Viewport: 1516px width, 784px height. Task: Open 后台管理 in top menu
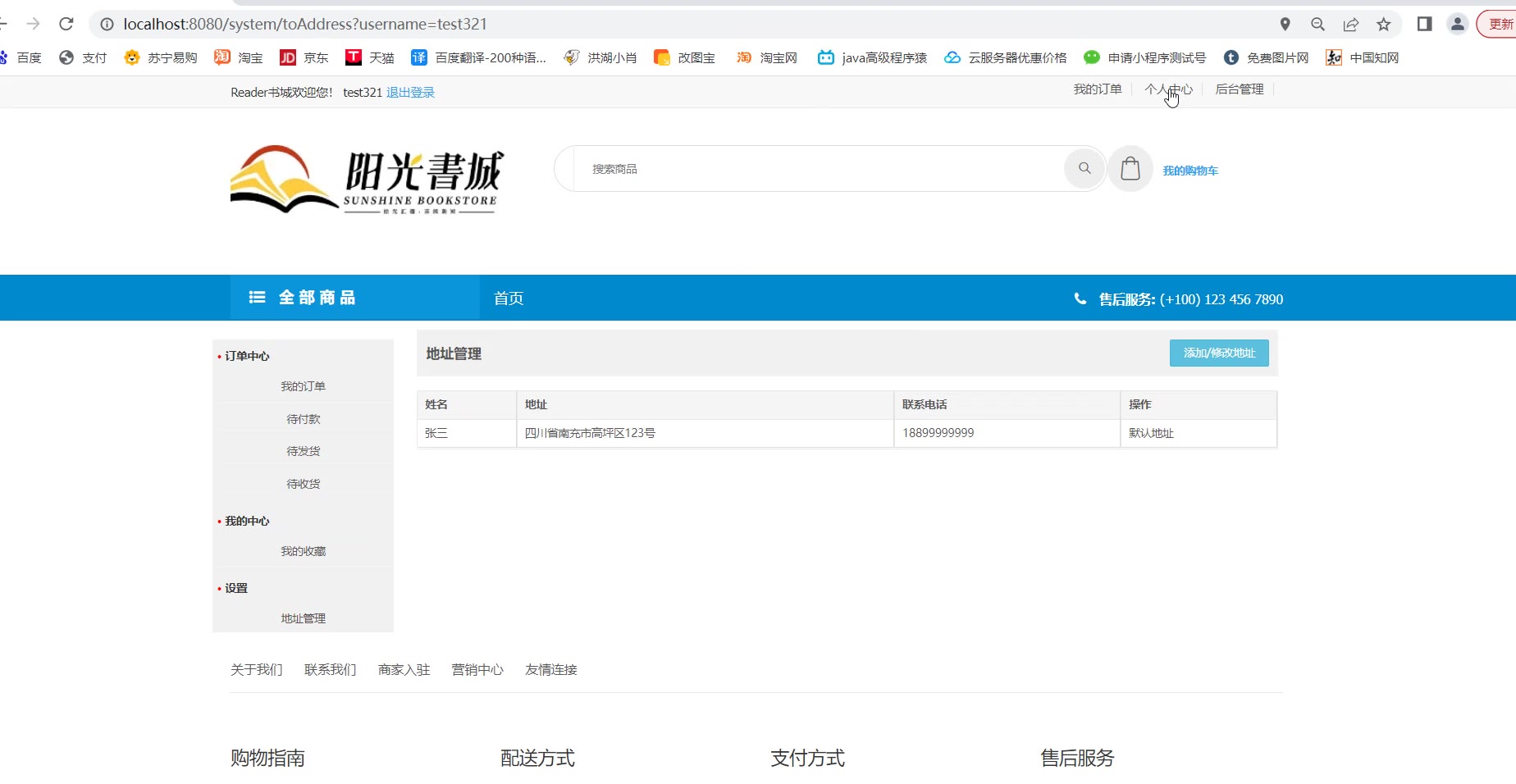(x=1239, y=89)
